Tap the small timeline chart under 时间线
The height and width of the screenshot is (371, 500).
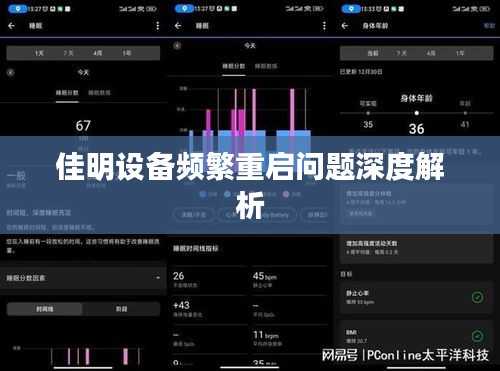coord(80,356)
